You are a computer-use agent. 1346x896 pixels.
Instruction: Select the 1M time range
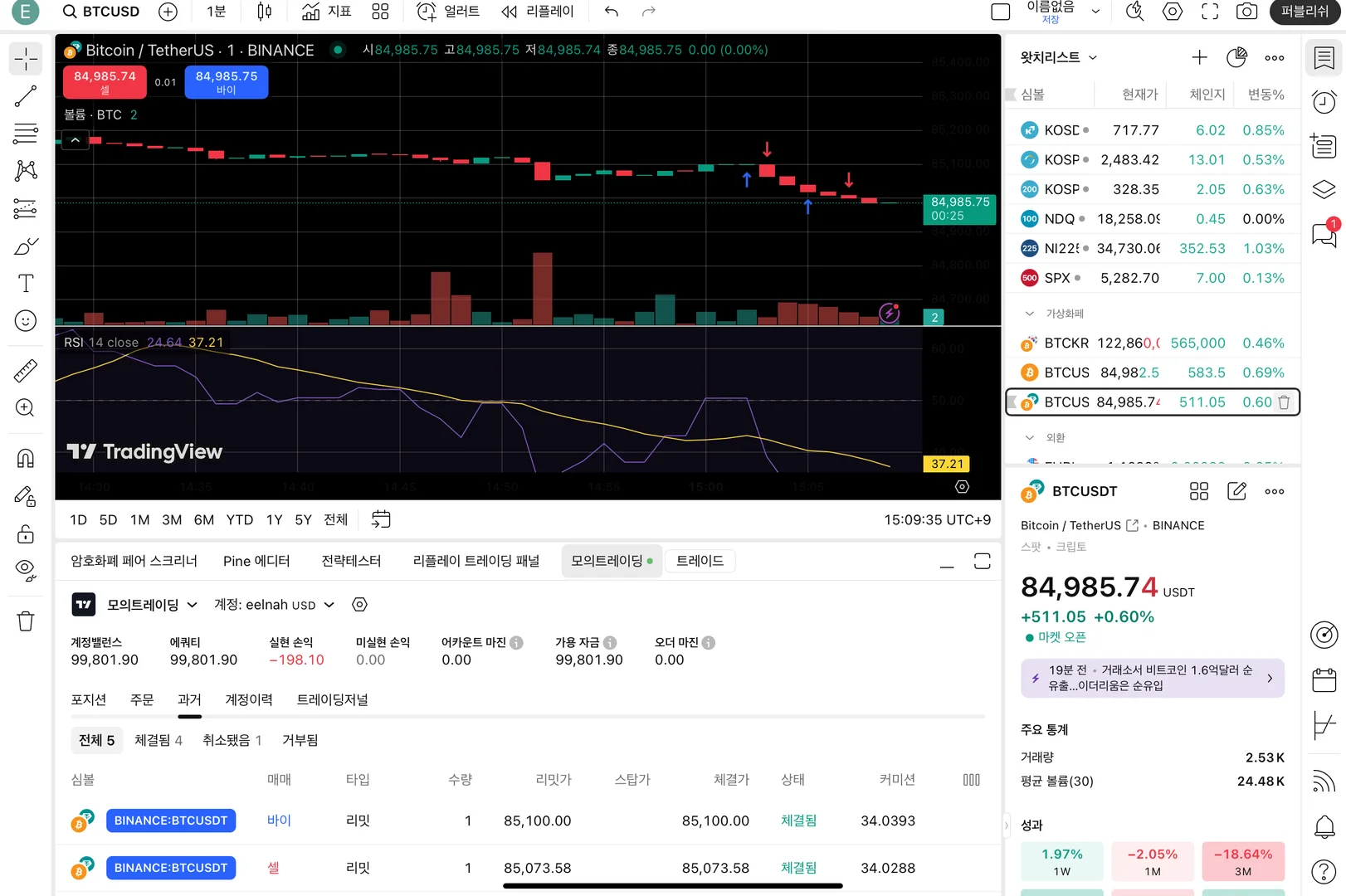(139, 519)
